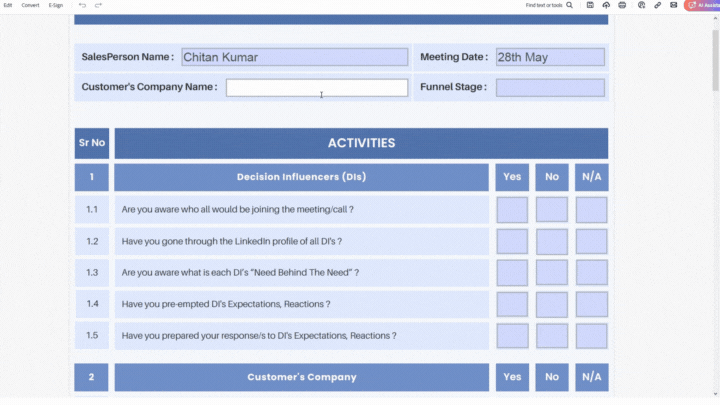Open the Convert menu
Viewport: 720px width, 405px height.
[31, 5]
